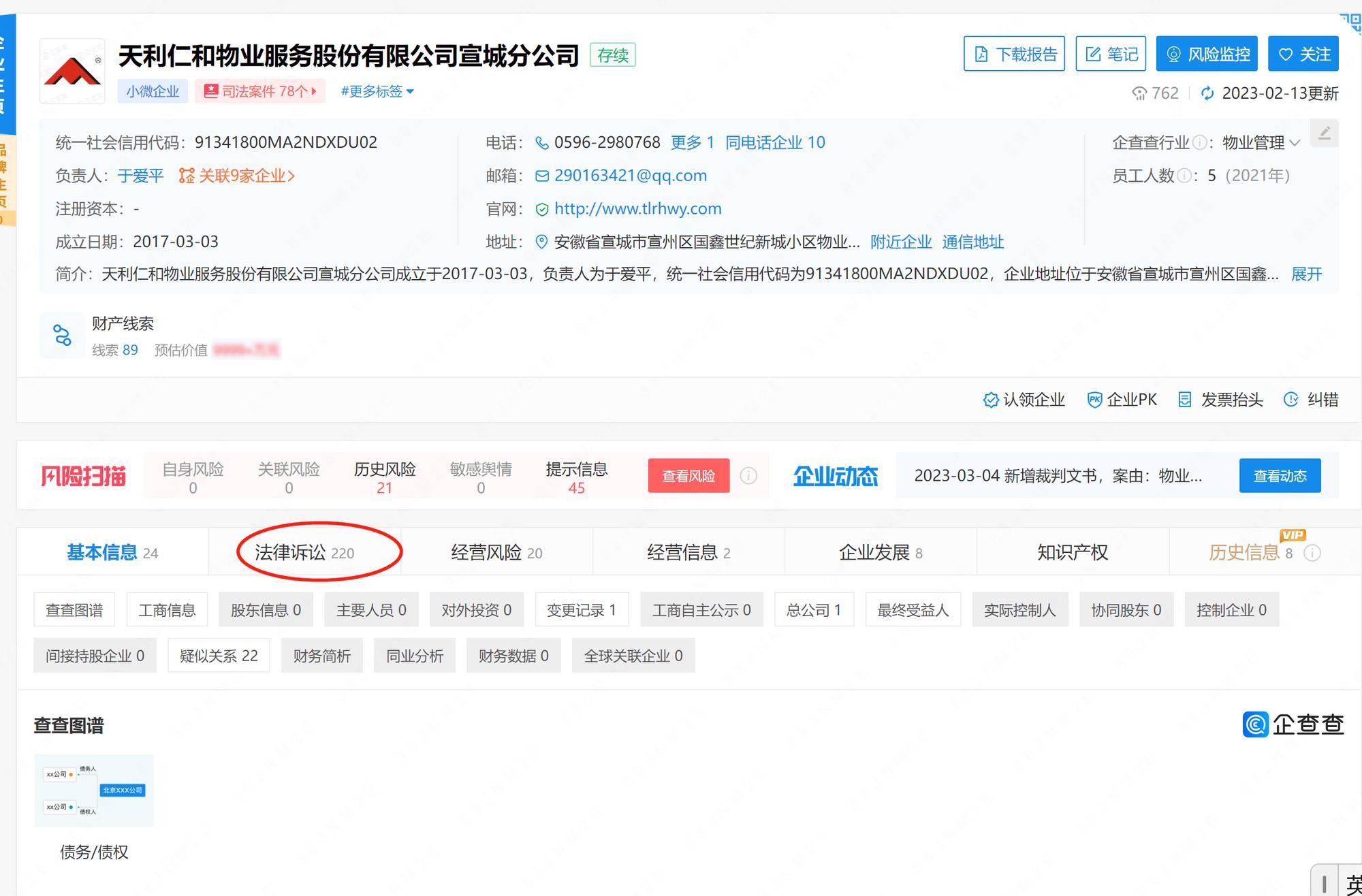Image resolution: width=1362 pixels, height=896 pixels.
Task: Open the 经营风险 tab
Action: pos(496,552)
